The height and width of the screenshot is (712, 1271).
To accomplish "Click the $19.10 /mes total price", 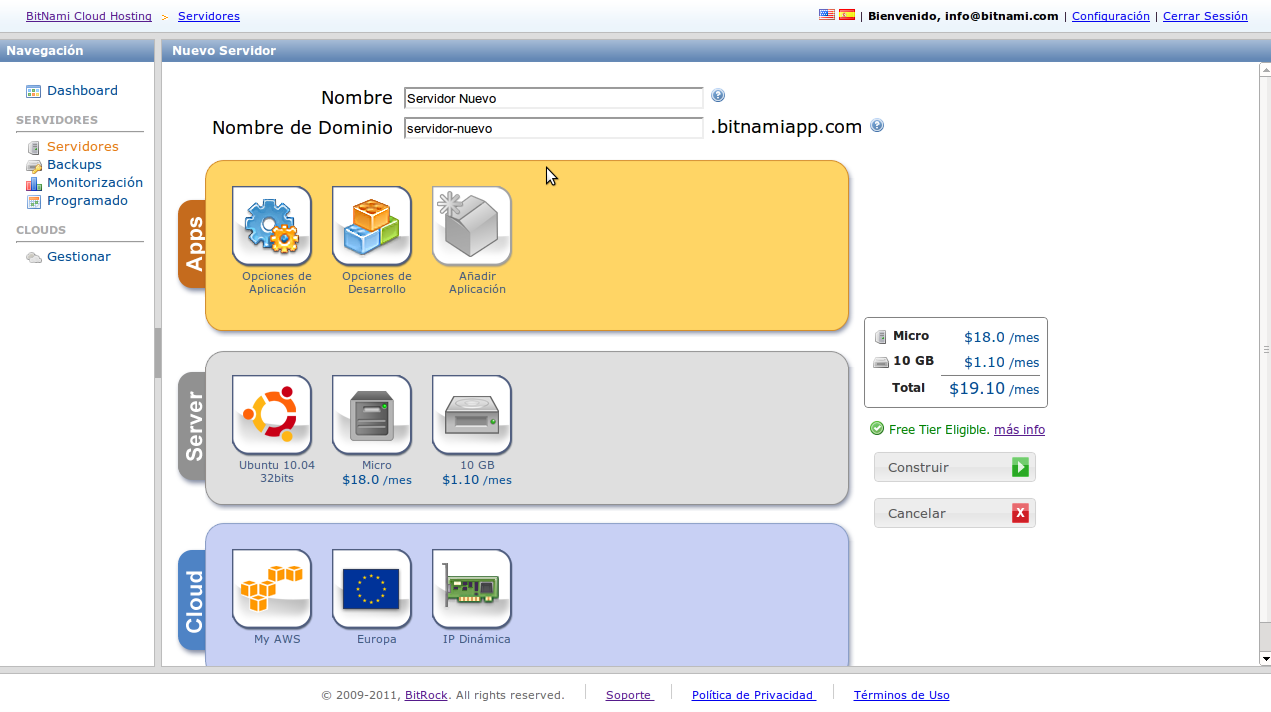I will [994, 389].
